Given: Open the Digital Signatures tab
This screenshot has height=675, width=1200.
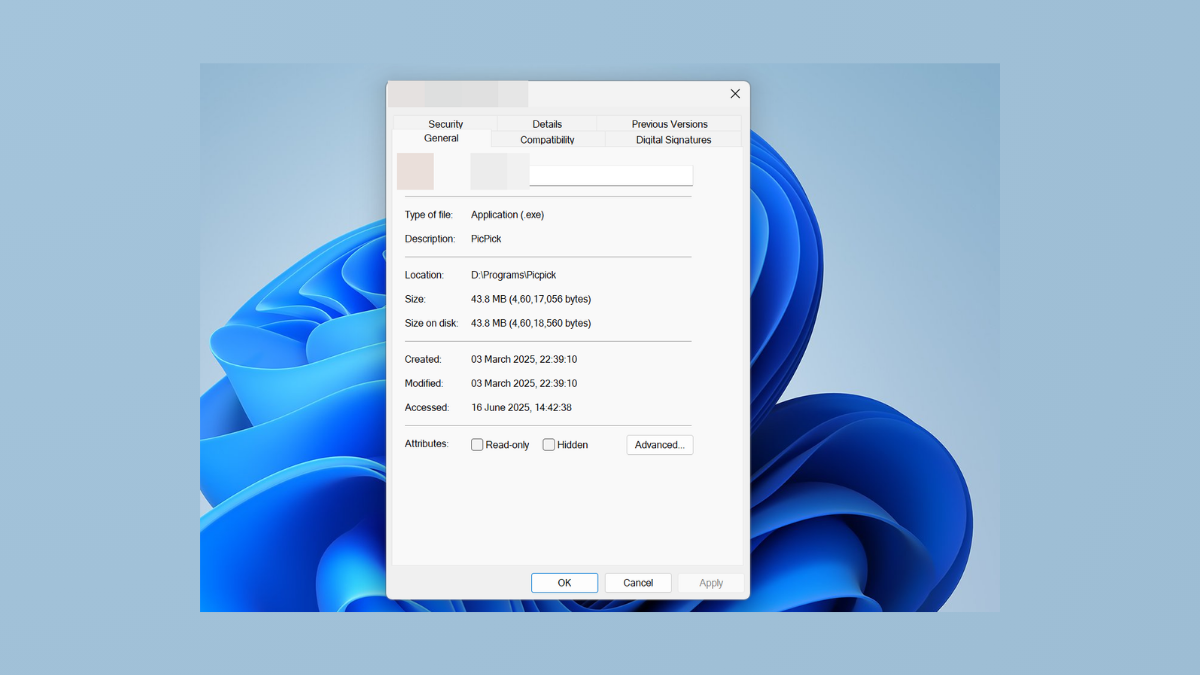Looking at the screenshot, I should pos(672,140).
